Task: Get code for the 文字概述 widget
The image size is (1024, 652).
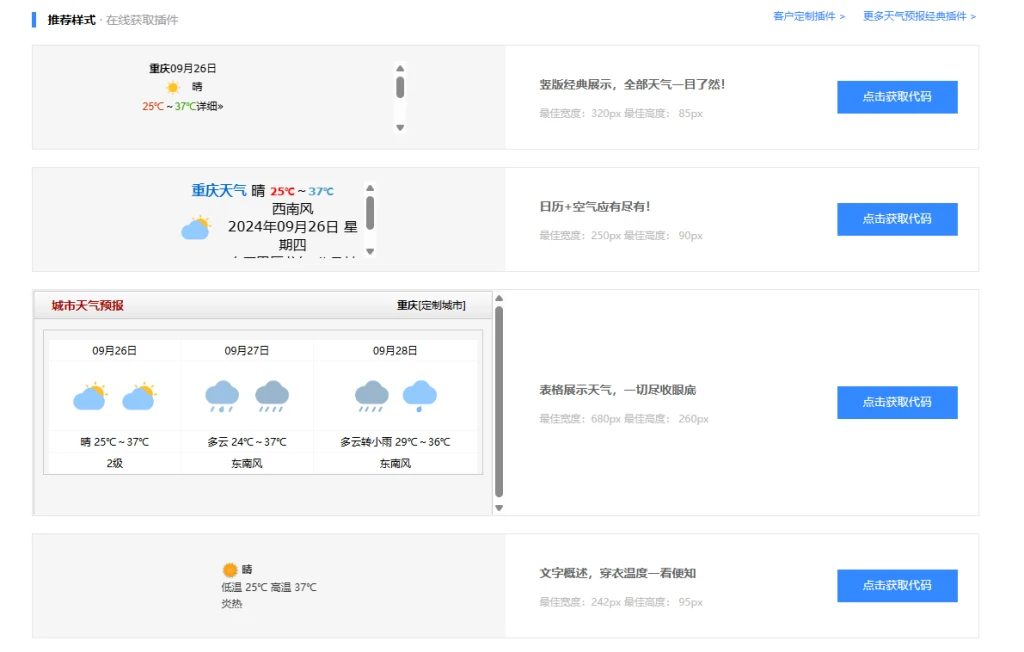Action: (897, 585)
